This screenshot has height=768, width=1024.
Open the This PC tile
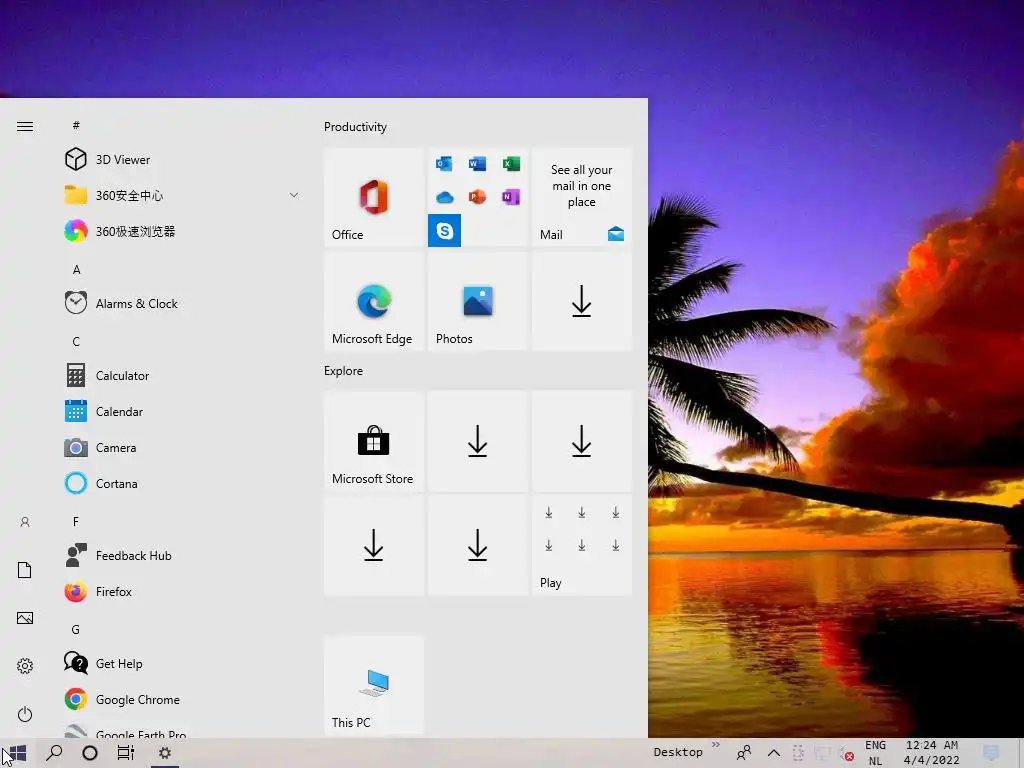tap(374, 685)
